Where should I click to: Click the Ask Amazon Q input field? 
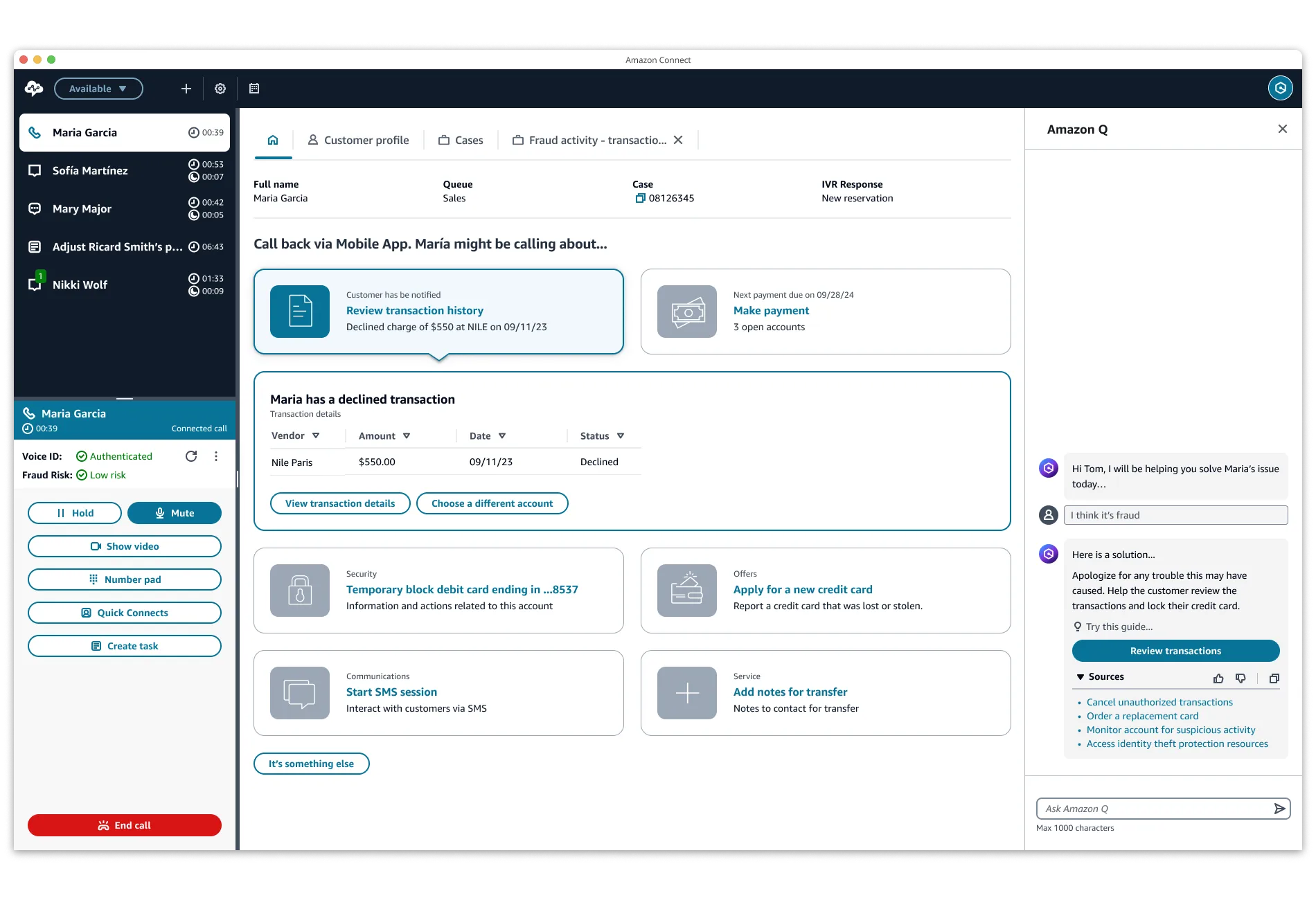point(1153,809)
